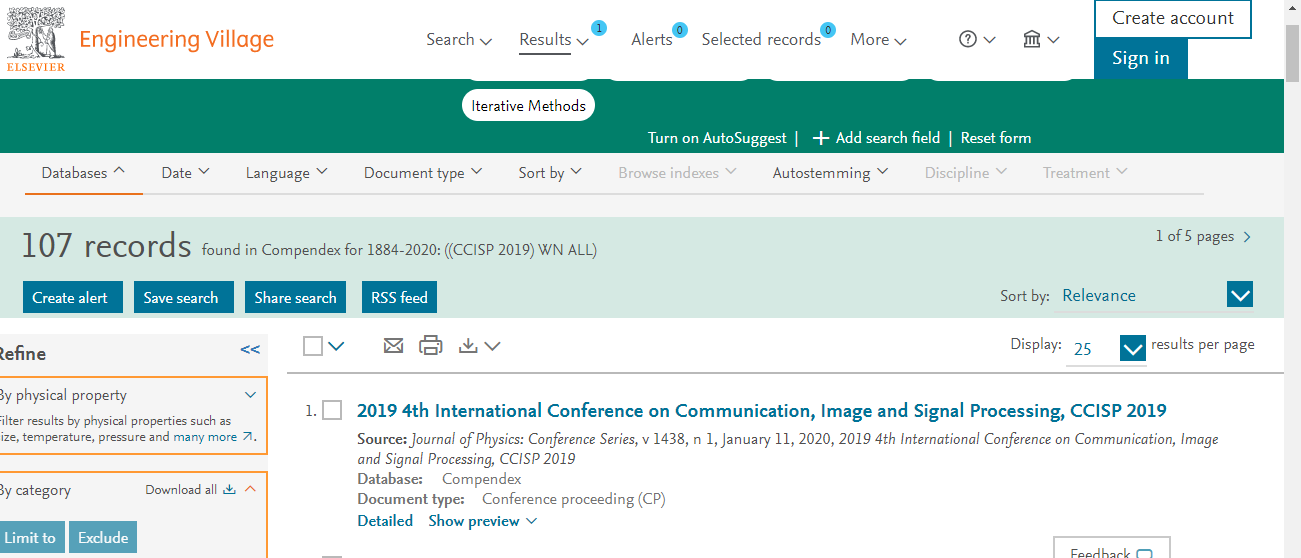
Task: Download selected records icon
Action: (x=468, y=345)
